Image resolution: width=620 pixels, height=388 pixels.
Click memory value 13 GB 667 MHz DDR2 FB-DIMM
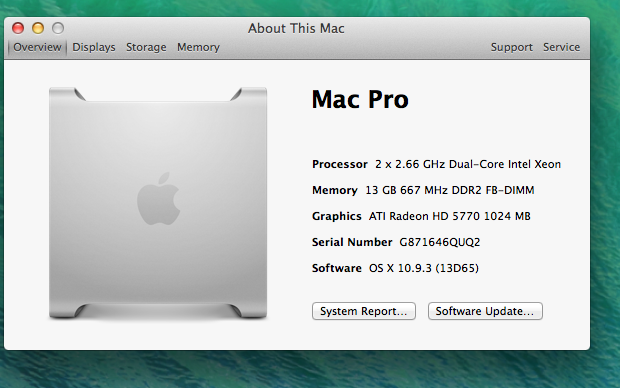tap(450, 190)
